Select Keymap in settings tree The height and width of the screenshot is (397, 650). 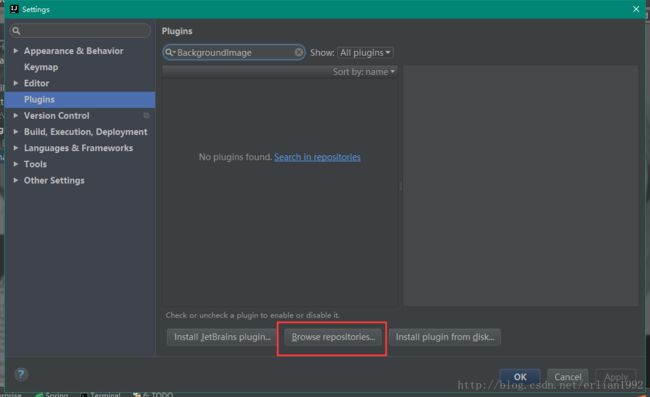41,67
